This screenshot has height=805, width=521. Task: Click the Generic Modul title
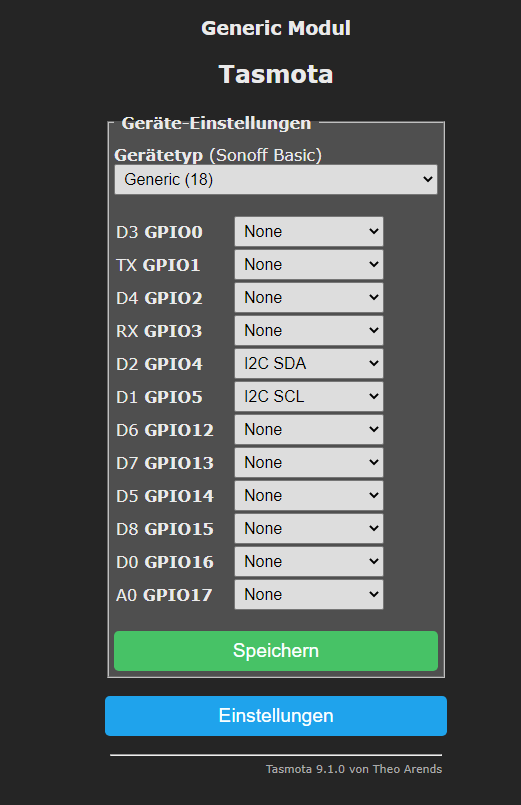coord(276,28)
